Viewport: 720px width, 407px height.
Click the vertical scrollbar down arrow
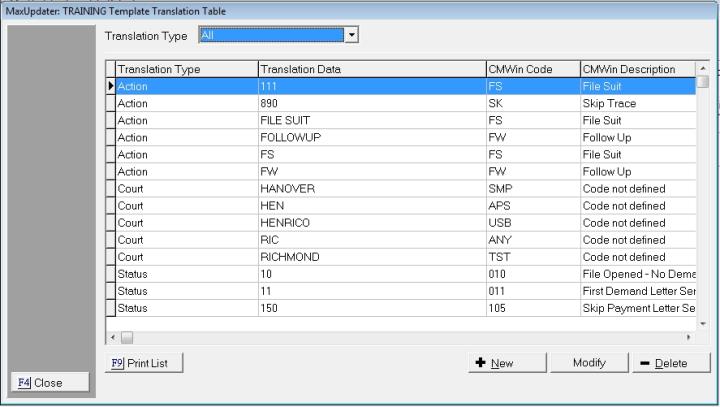703,323
